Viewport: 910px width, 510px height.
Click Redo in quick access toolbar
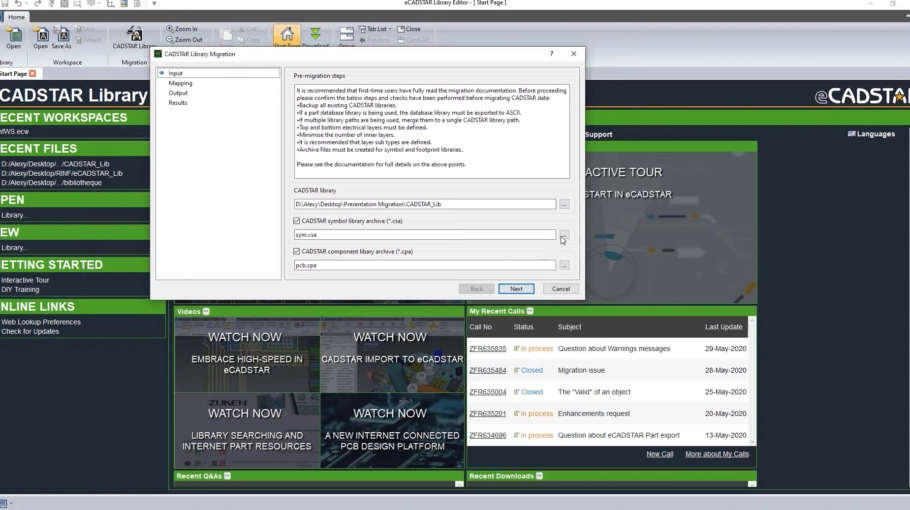tap(37, 3)
